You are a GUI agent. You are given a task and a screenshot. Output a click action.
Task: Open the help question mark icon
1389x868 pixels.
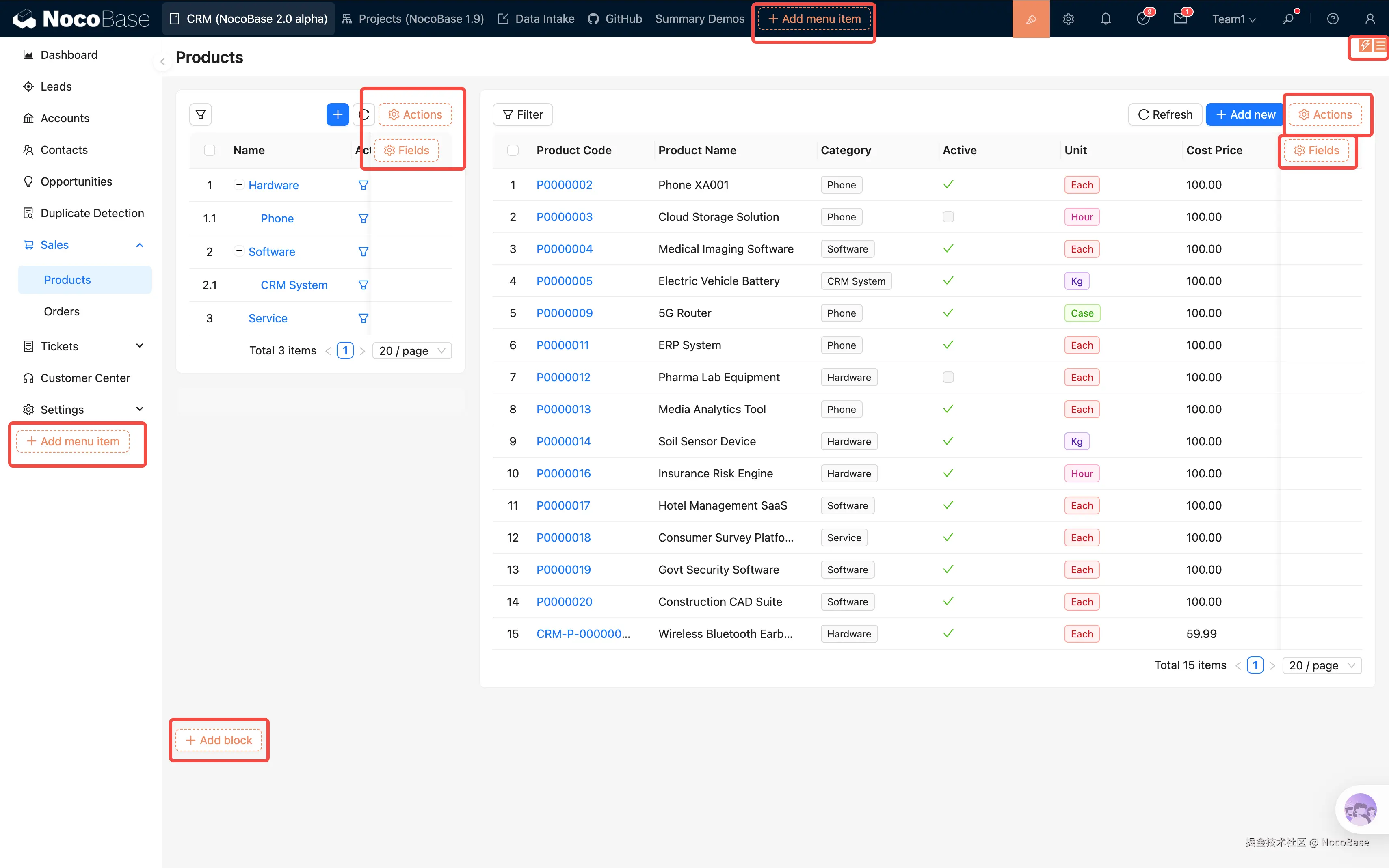1333,19
